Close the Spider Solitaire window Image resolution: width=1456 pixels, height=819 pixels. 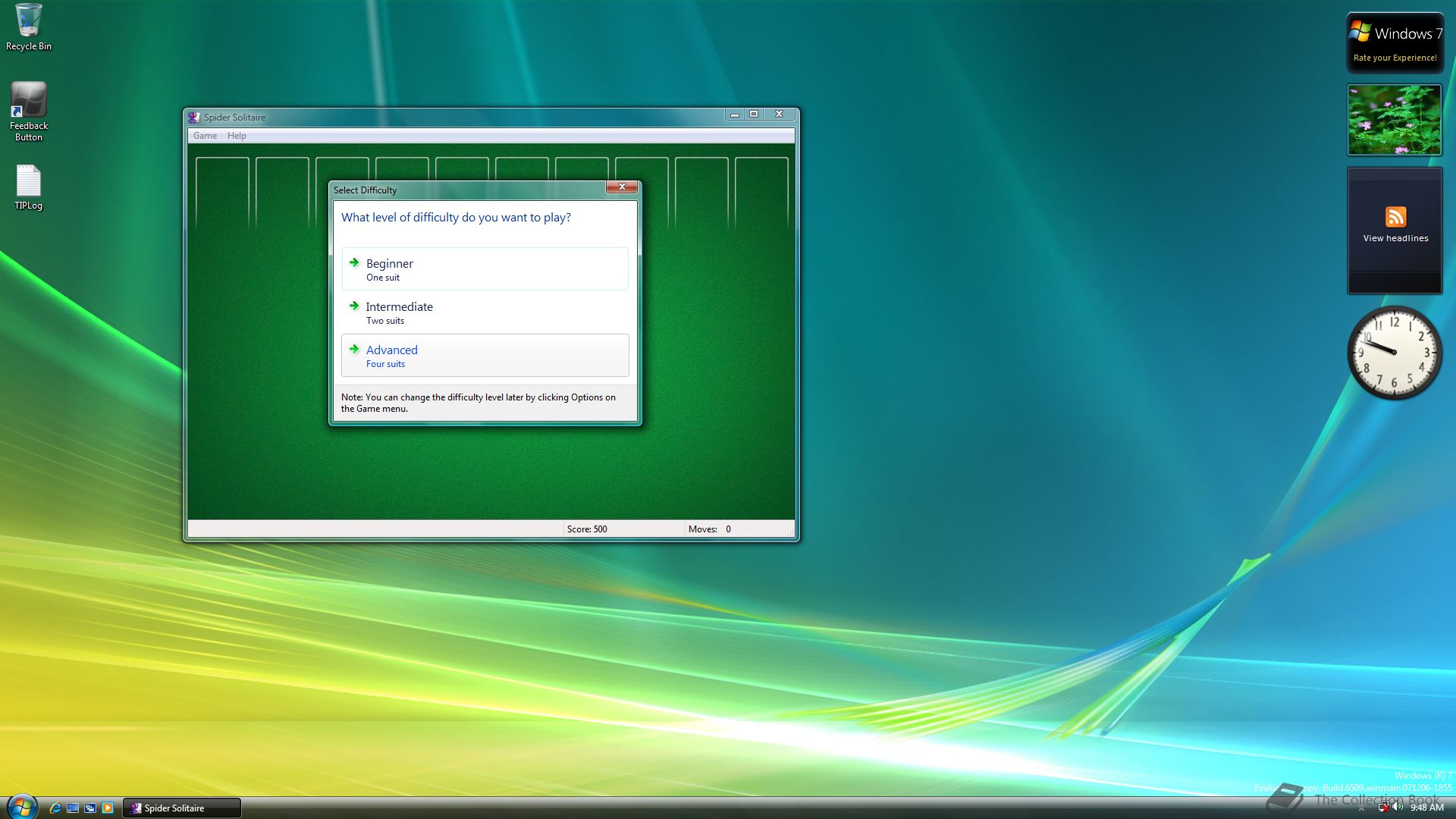[779, 115]
